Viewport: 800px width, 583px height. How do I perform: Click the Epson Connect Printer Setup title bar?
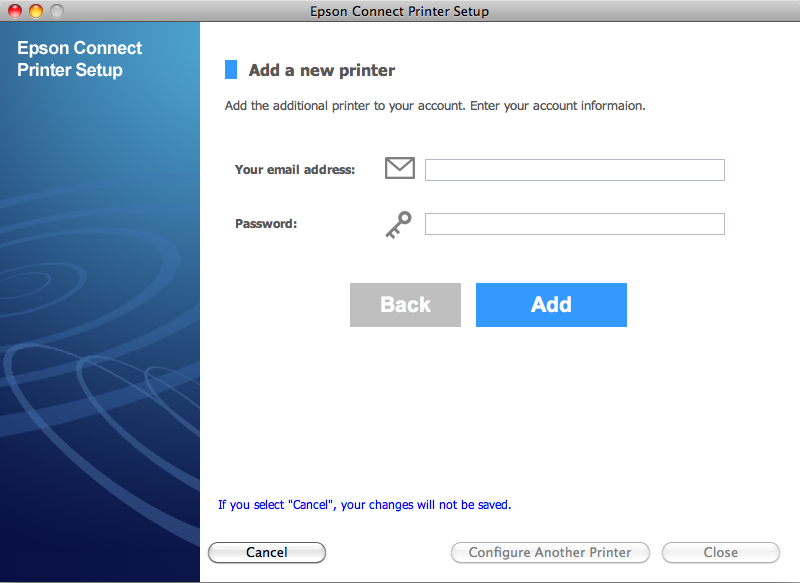[x=400, y=11]
